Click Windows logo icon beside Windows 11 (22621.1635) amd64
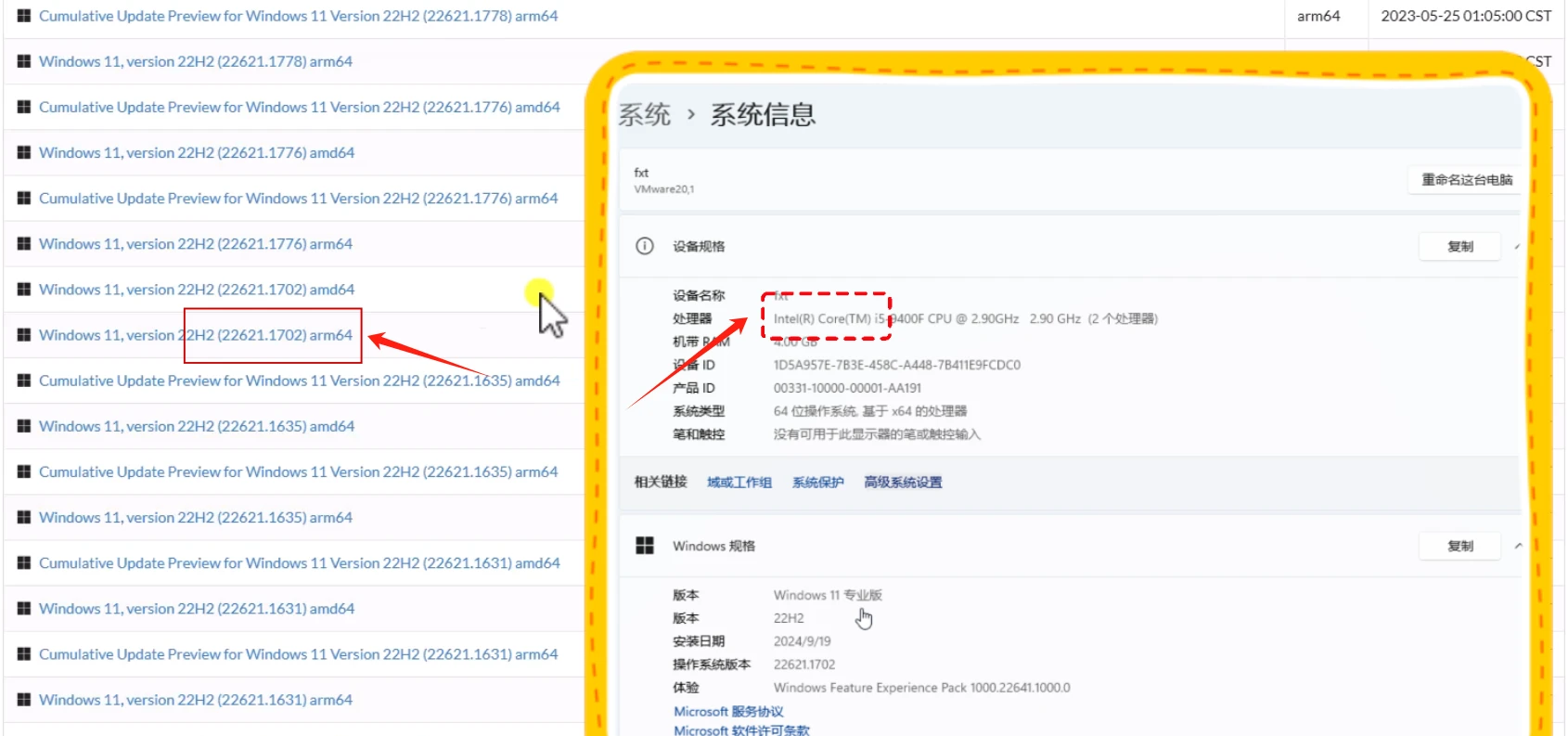Image resolution: width=1568 pixels, height=736 pixels. (x=24, y=426)
